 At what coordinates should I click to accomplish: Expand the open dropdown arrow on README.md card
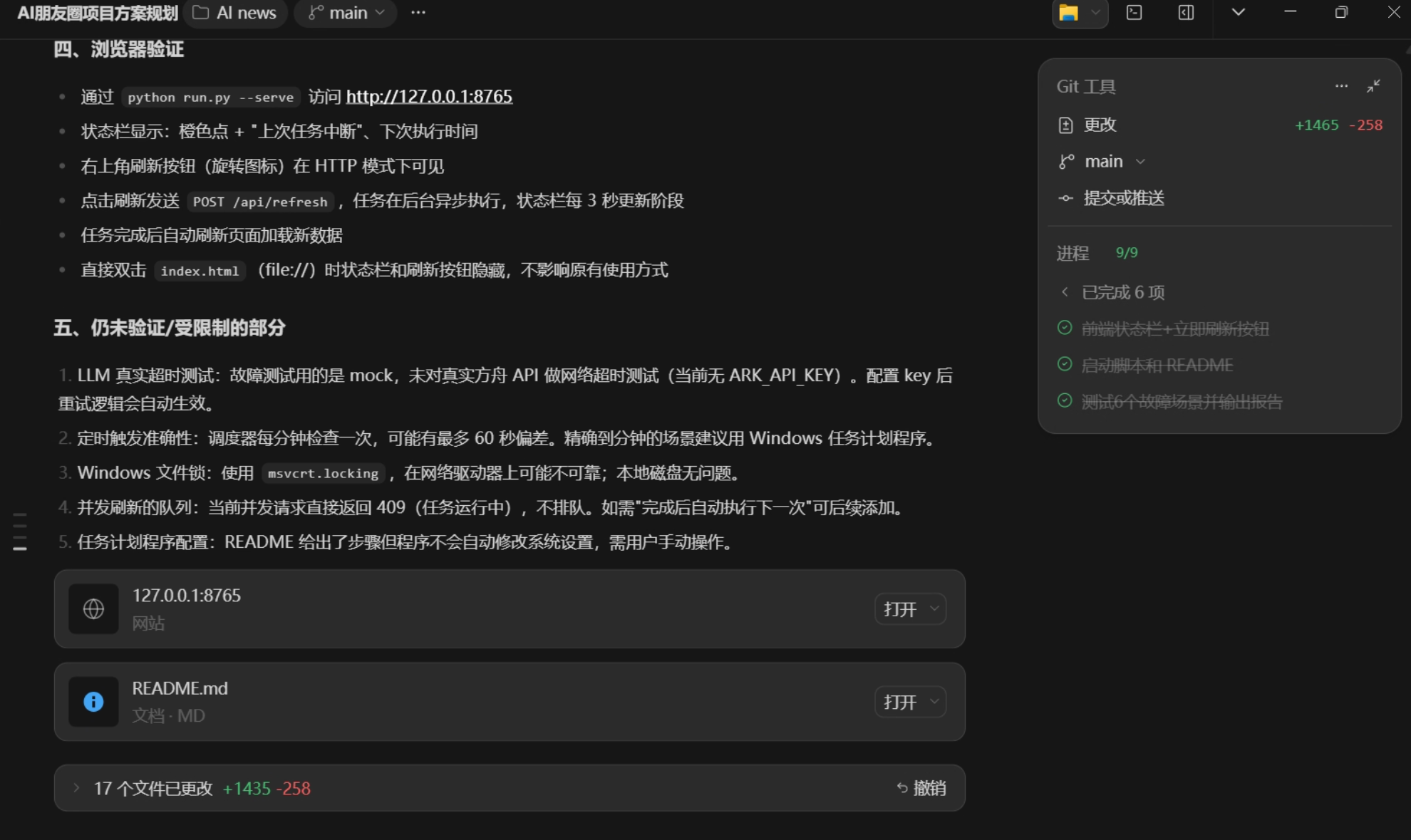coord(934,701)
